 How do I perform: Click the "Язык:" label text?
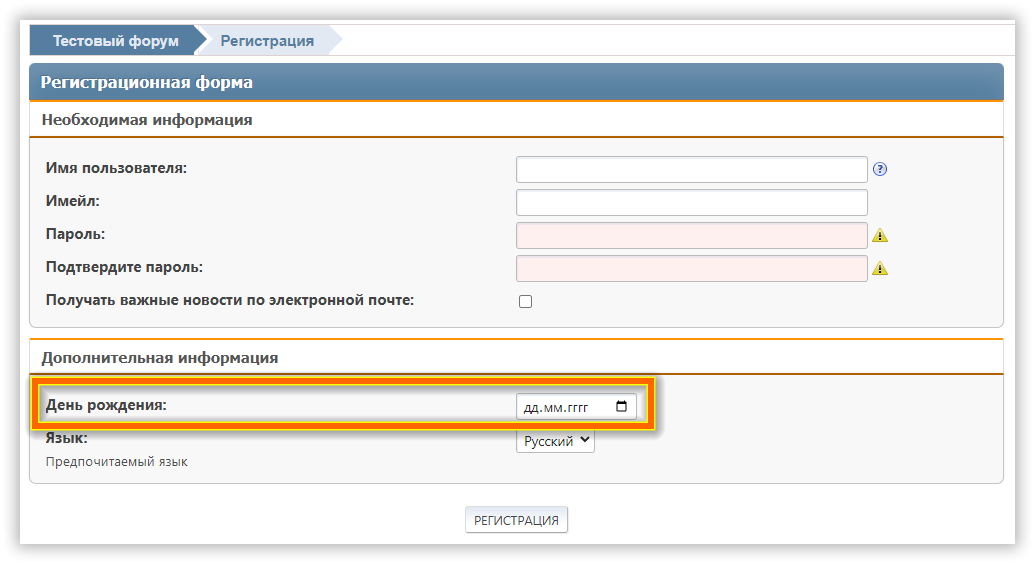tap(66, 438)
